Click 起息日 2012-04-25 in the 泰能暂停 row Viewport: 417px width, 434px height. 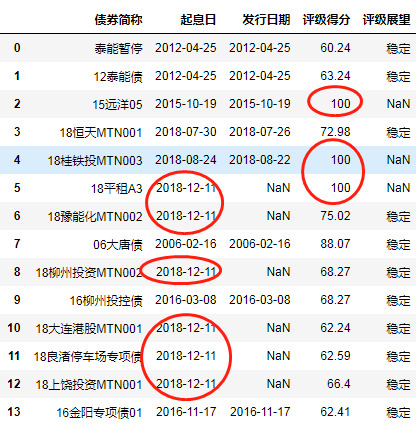click(186, 48)
